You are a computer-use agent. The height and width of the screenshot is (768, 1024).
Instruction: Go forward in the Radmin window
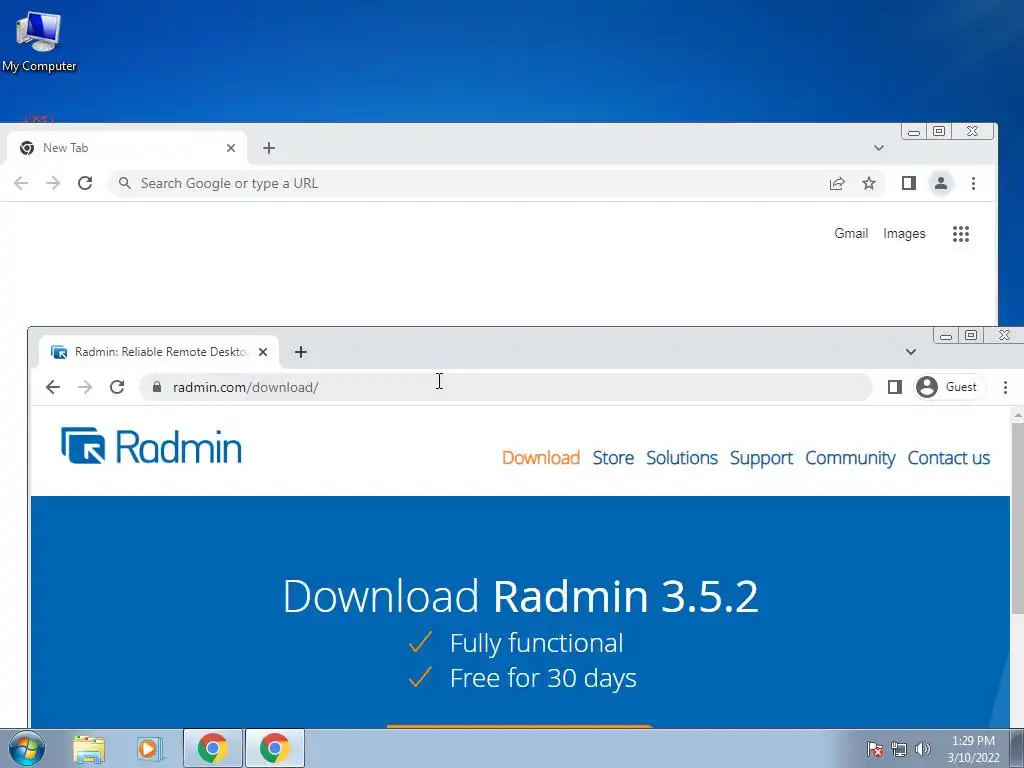coord(85,387)
